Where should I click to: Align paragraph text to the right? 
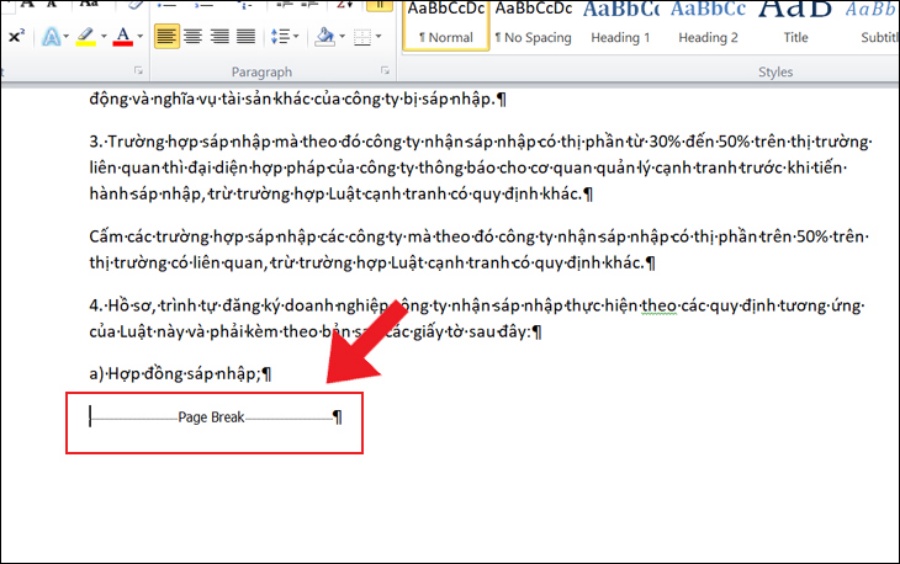click(x=219, y=37)
